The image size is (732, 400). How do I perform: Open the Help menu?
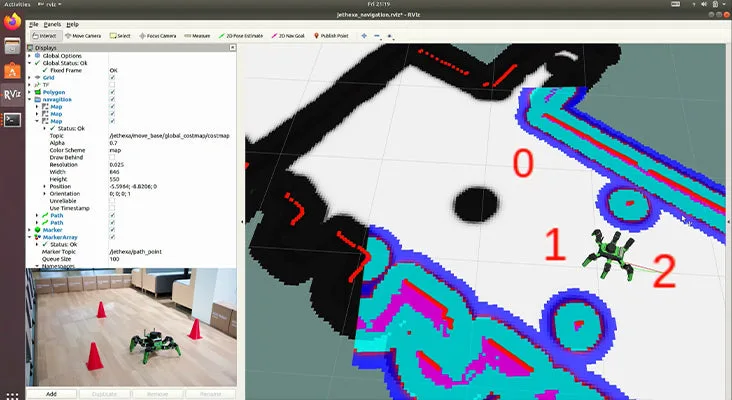click(72, 24)
